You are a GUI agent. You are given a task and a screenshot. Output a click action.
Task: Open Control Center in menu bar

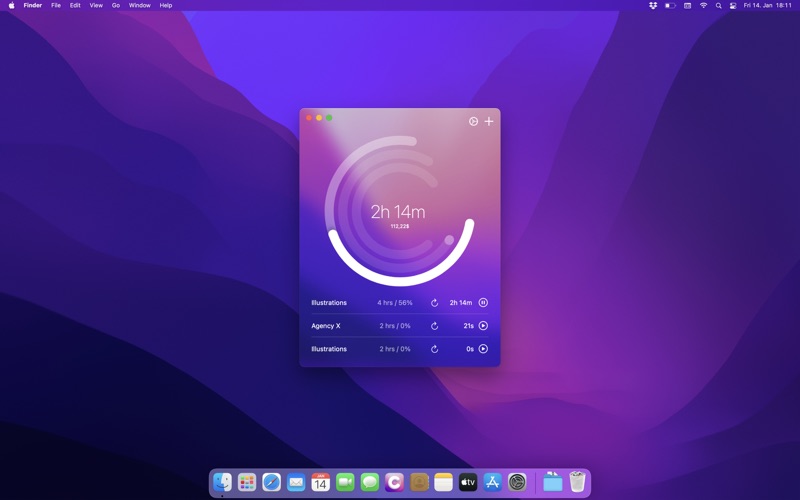click(x=733, y=6)
